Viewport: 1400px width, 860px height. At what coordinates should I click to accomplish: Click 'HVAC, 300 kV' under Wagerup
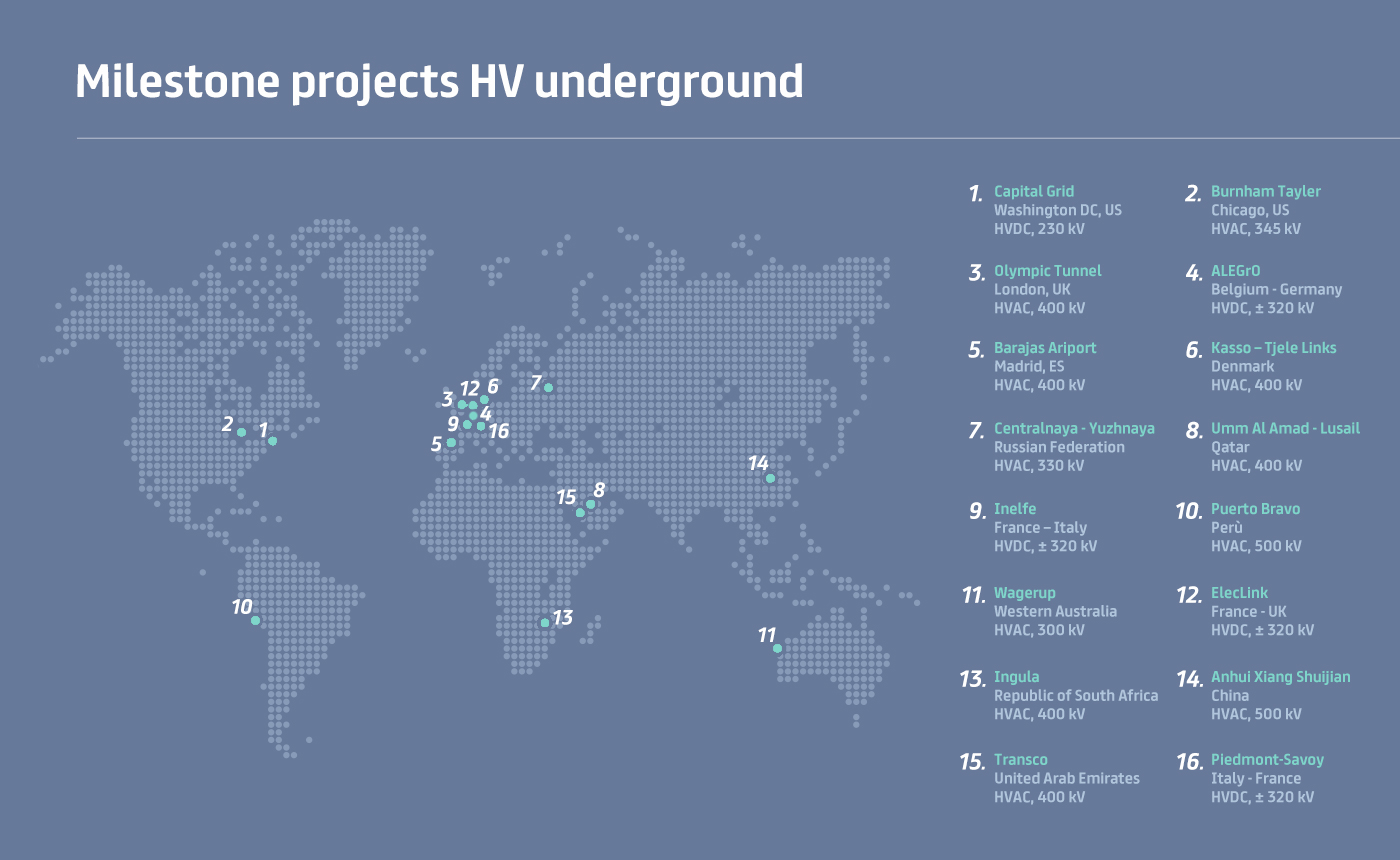click(x=1039, y=631)
